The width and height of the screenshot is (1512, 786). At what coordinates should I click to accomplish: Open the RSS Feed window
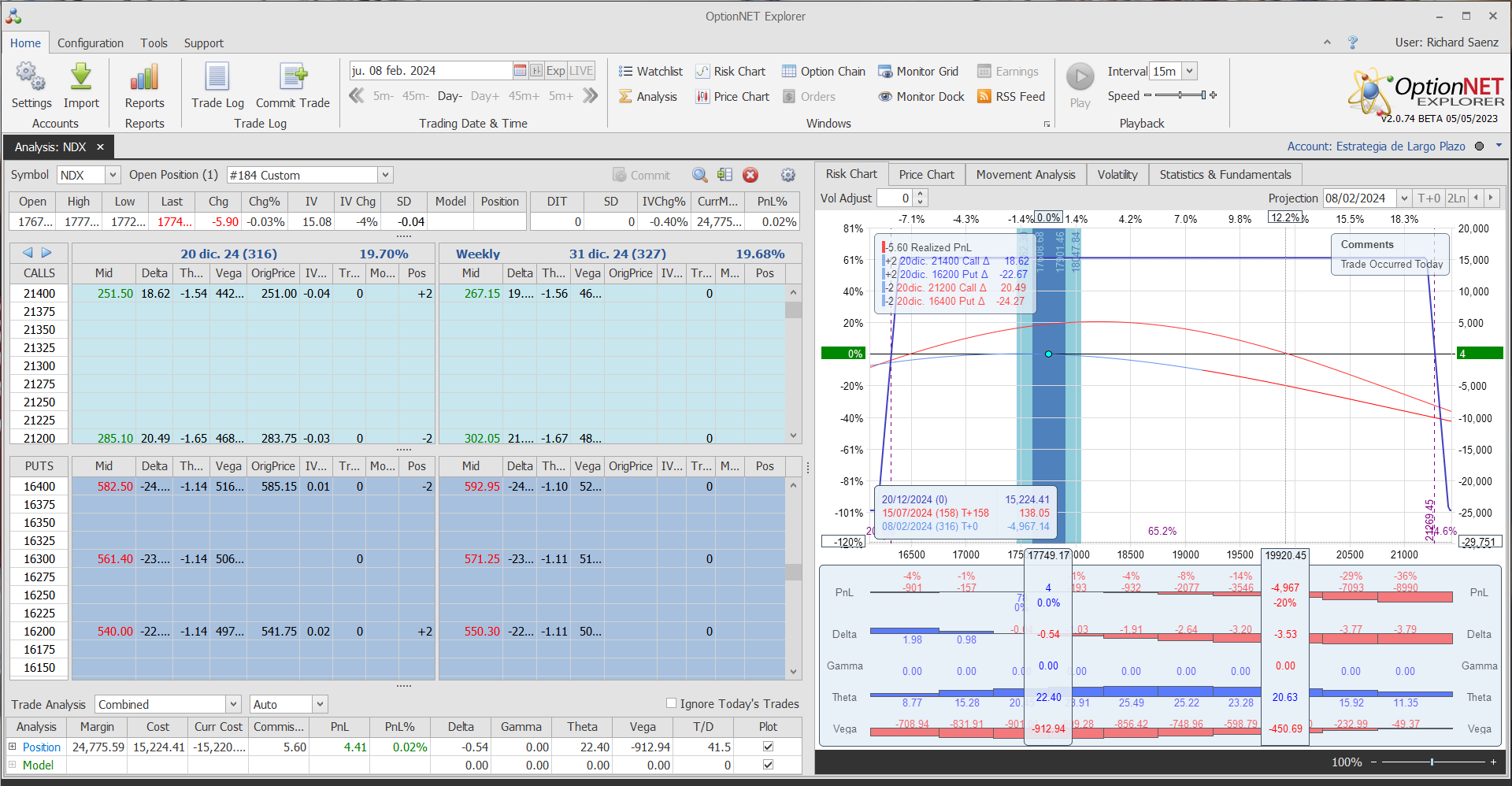[1011, 97]
